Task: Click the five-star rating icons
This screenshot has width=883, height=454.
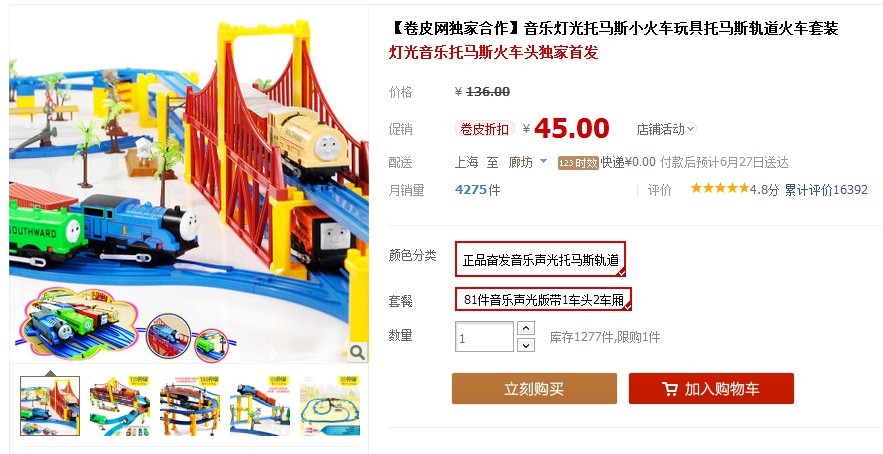Action: click(720, 188)
